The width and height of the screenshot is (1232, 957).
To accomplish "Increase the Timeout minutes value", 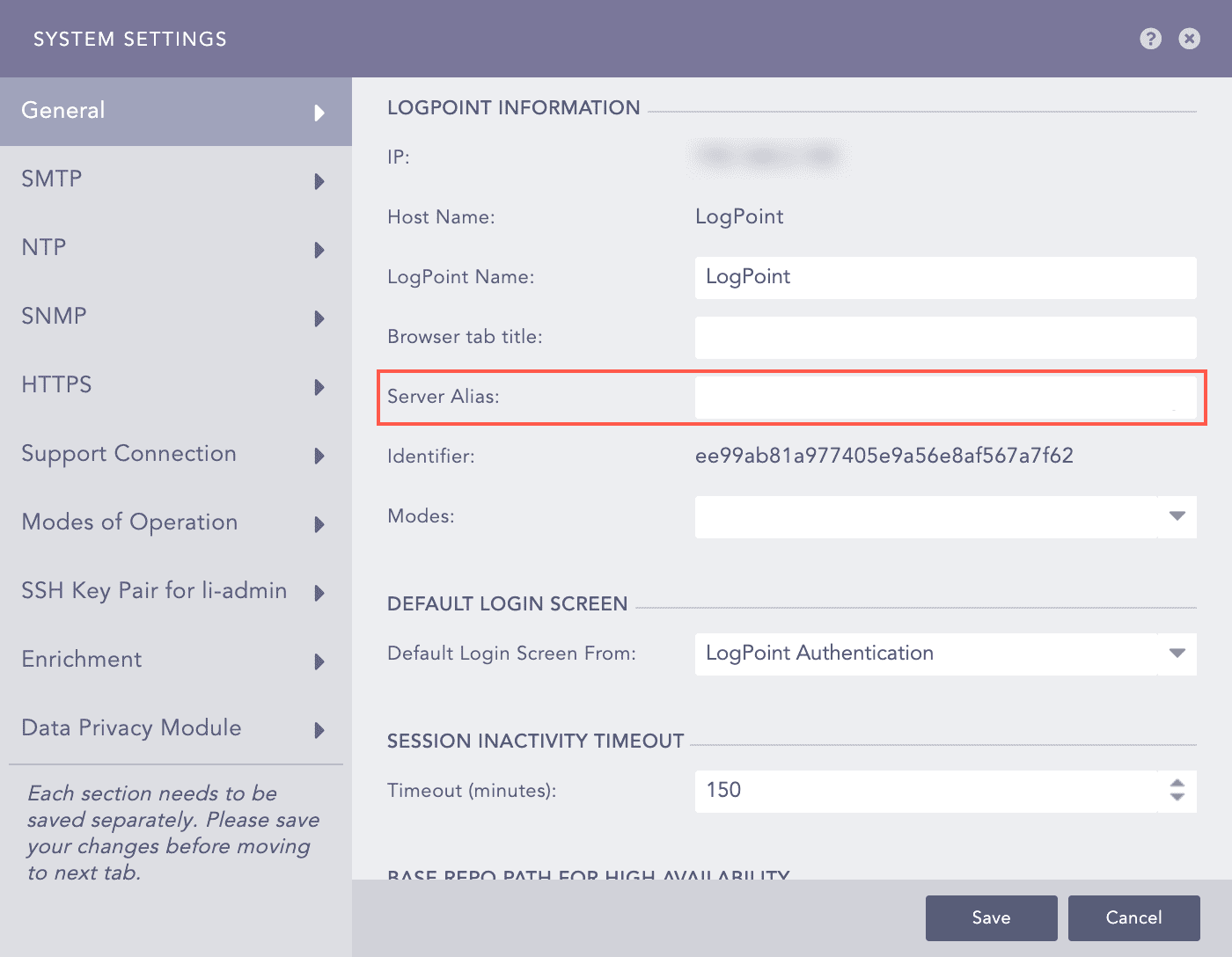I will [1177, 782].
